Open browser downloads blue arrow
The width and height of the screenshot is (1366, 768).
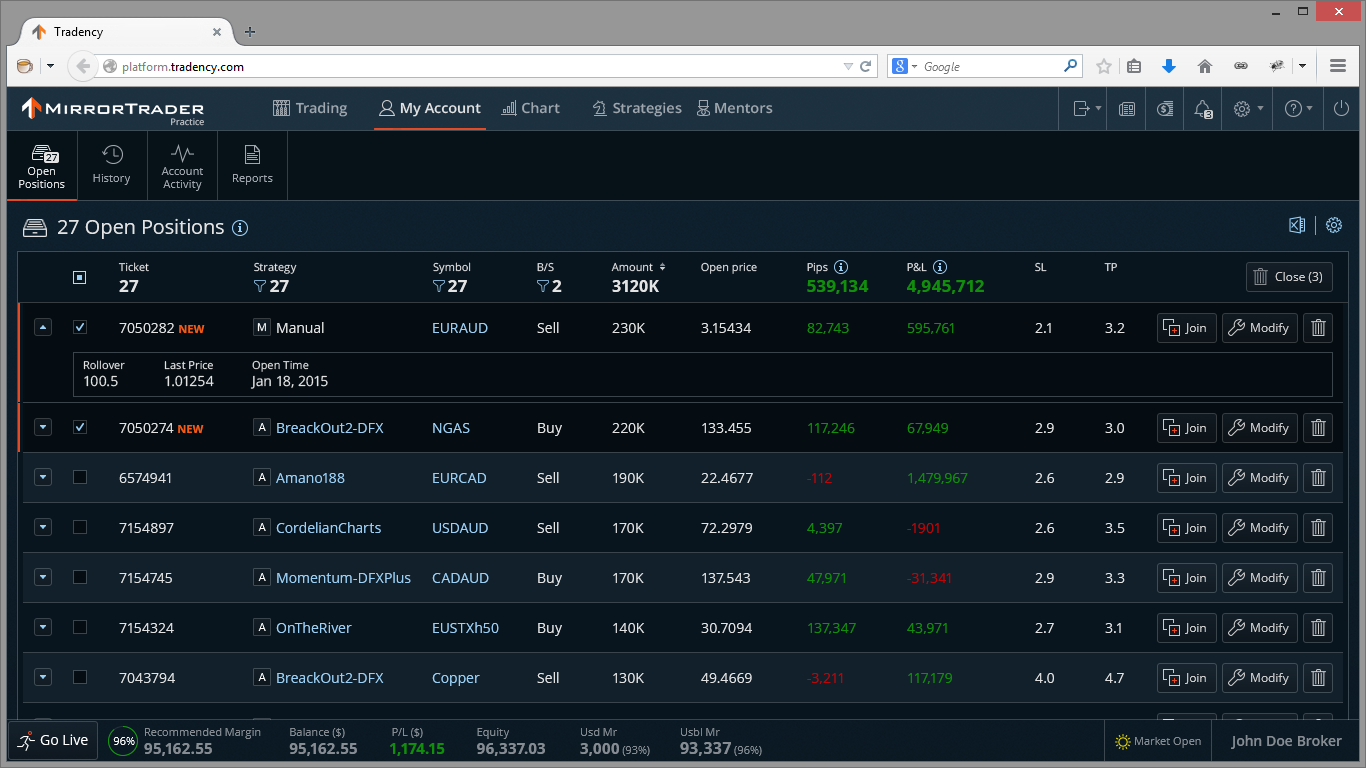tap(1169, 67)
